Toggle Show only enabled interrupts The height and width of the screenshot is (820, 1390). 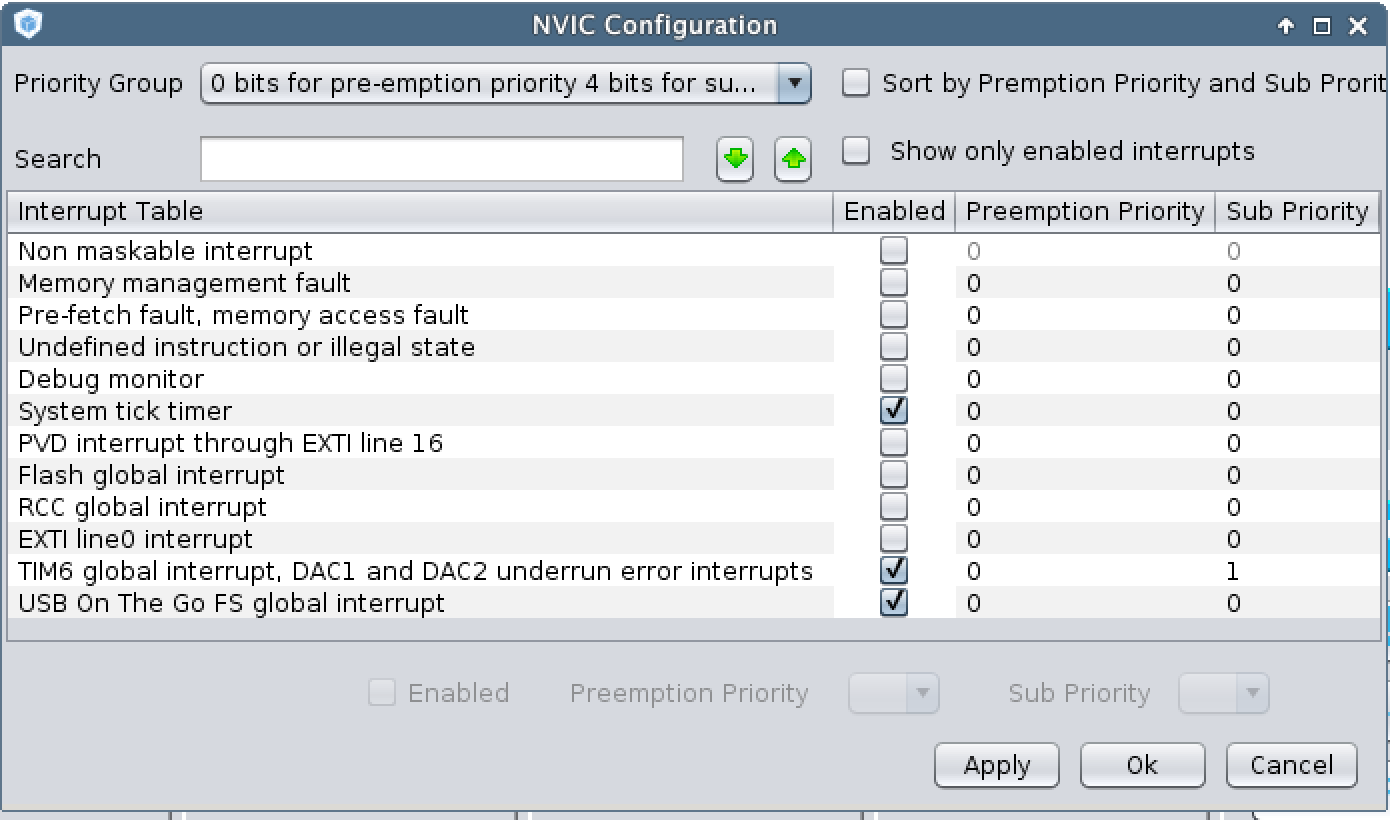coord(856,151)
